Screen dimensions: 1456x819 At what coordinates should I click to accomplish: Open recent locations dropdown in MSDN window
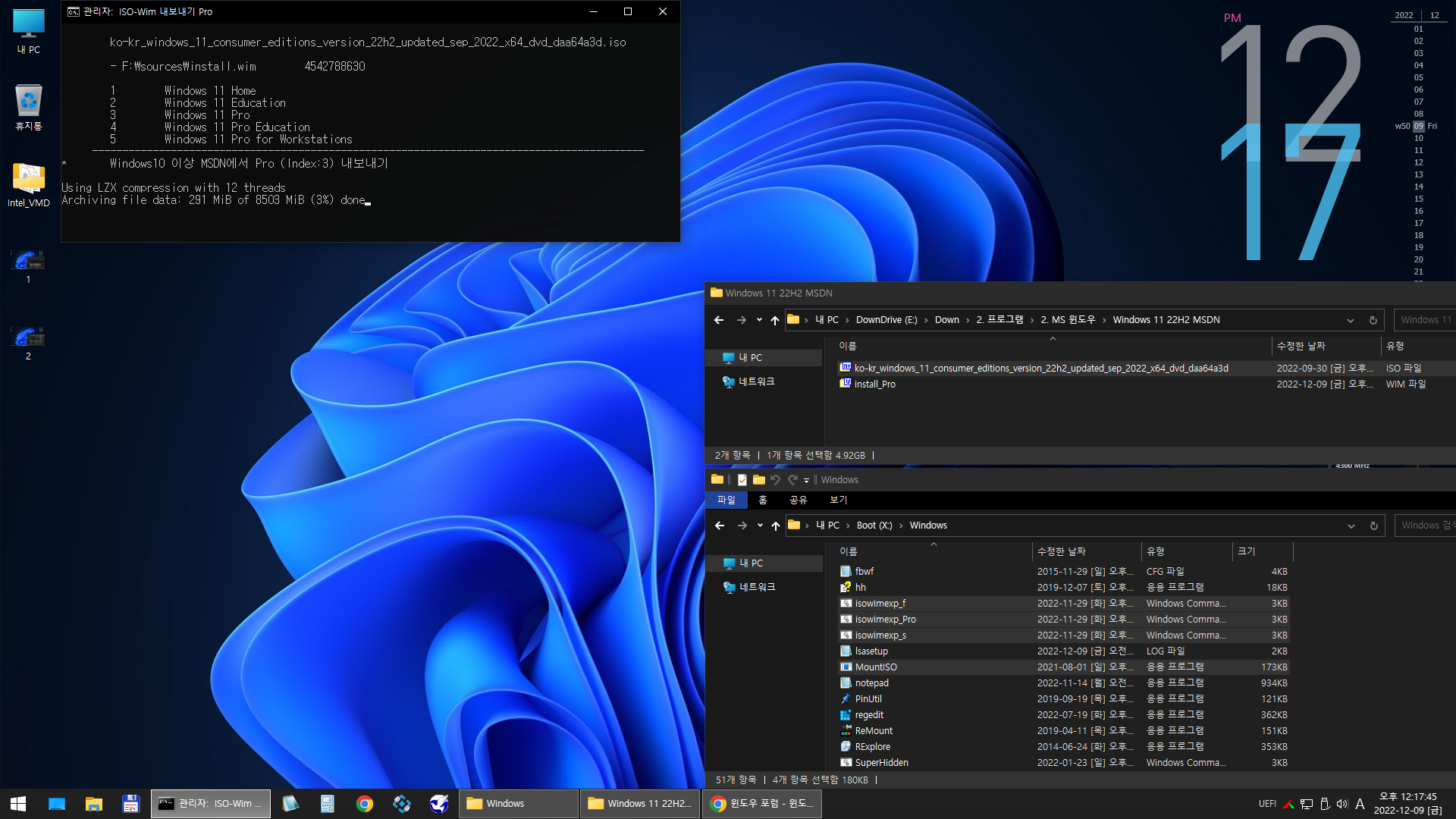[759, 320]
